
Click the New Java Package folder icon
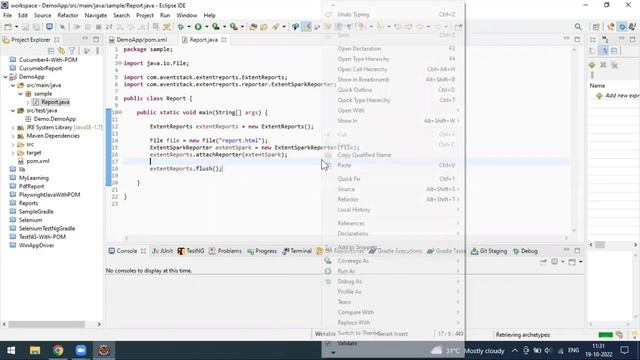(264, 27)
